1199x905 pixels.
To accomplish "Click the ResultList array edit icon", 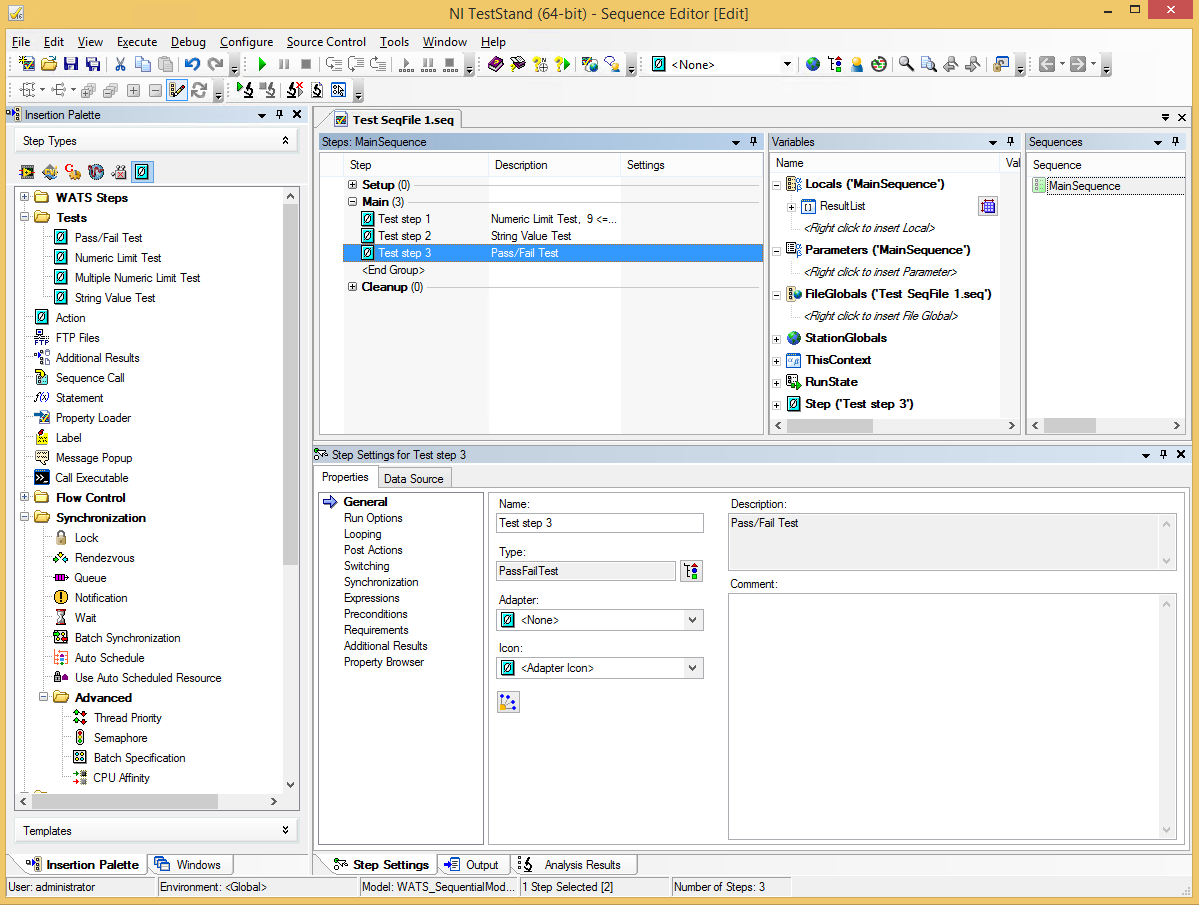I will click(x=988, y=206).
